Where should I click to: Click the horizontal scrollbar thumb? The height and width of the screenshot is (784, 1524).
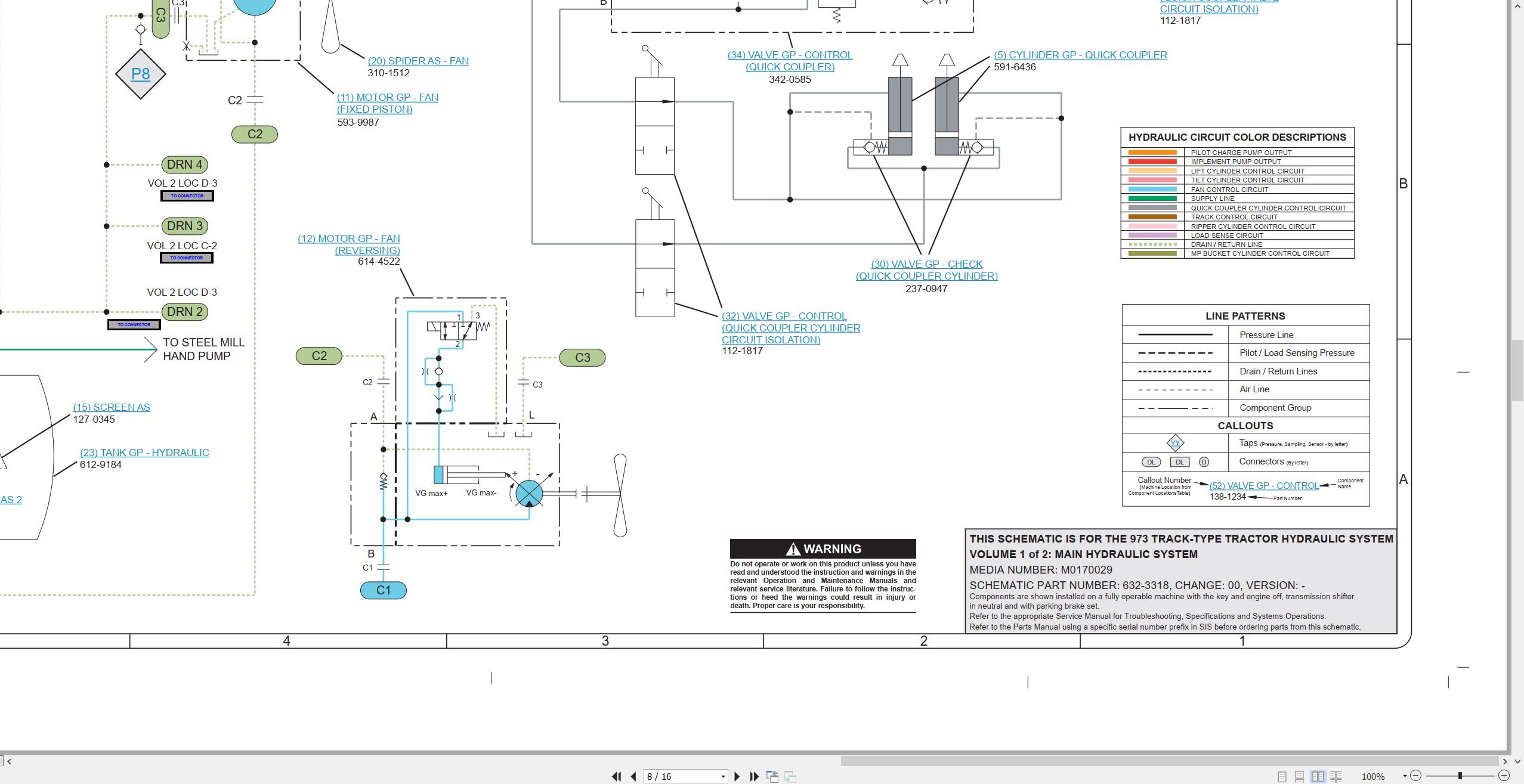tap(1169, 761)
